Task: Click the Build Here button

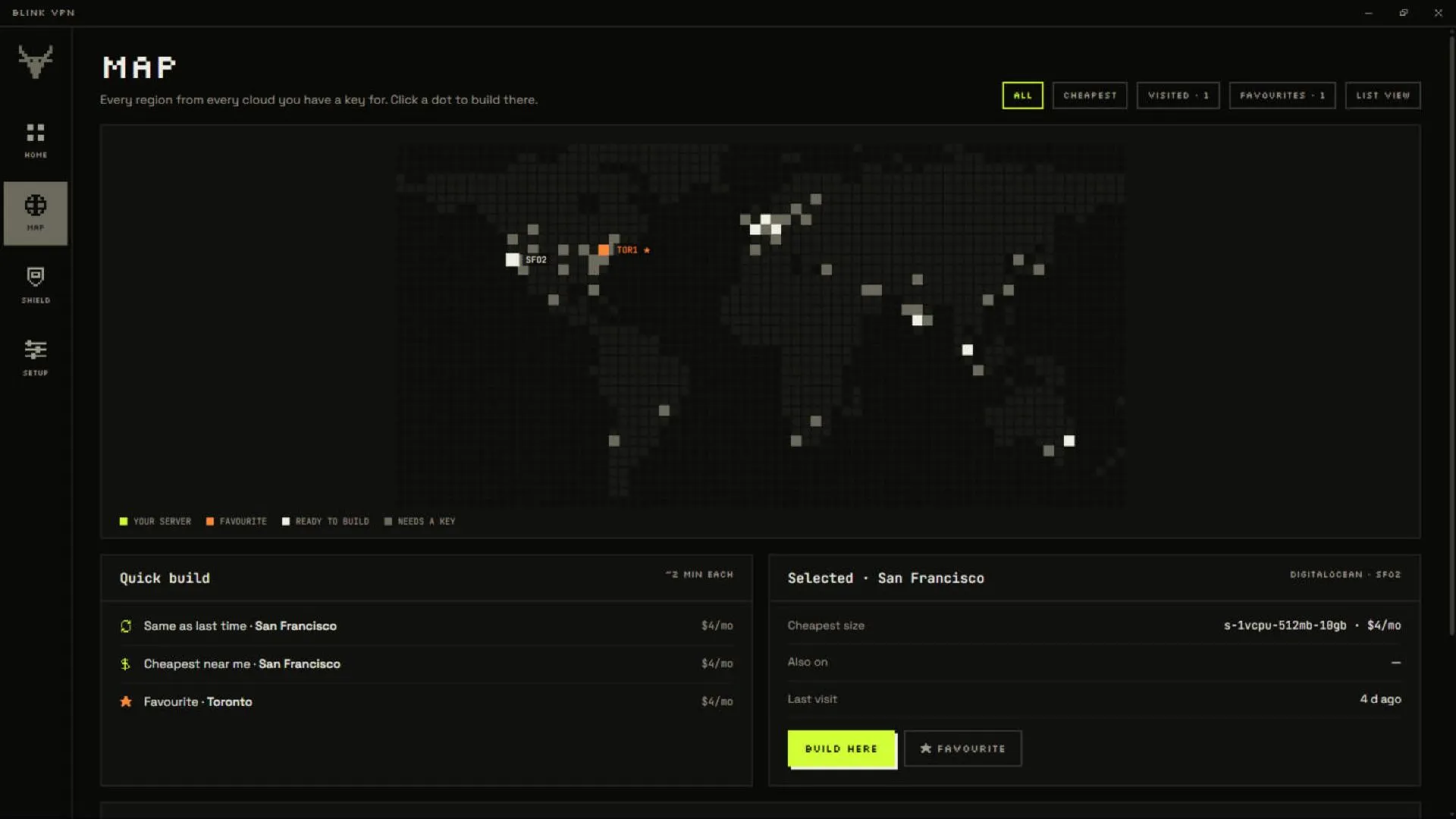Action: click(x=842, y=749)
